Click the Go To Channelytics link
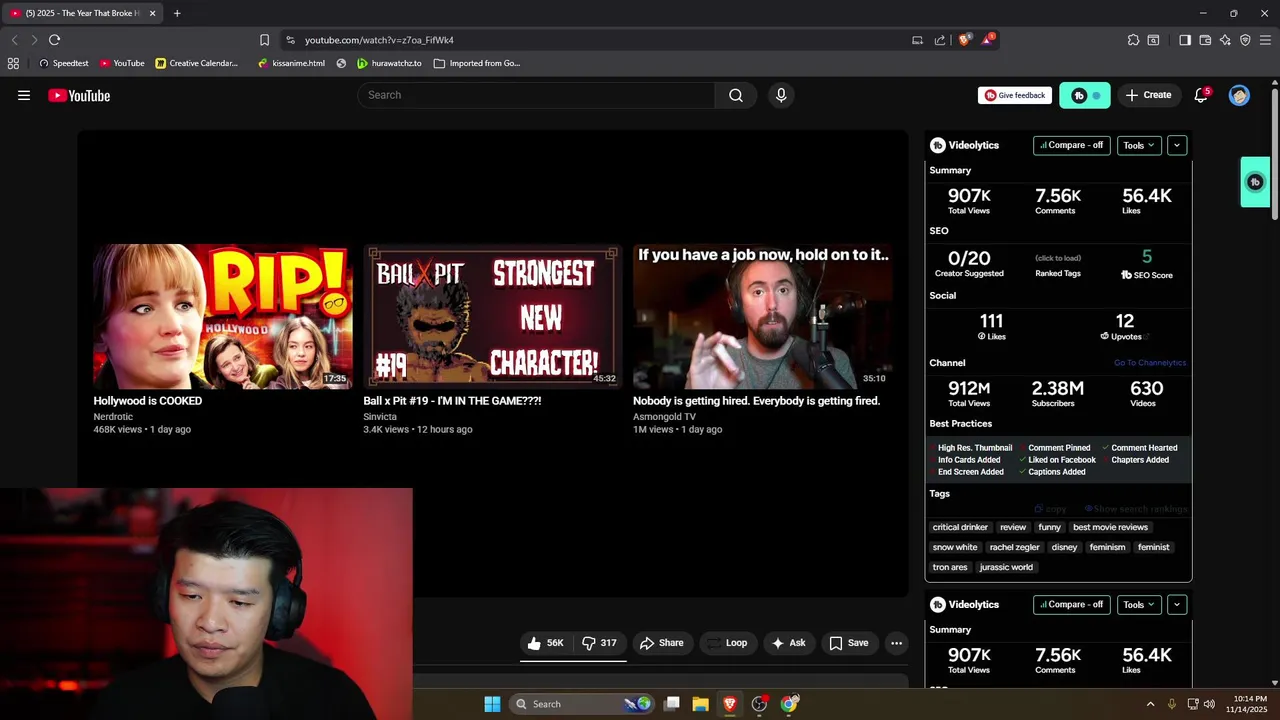Screen dimensions: 1280x720 tap(1150, 363)
